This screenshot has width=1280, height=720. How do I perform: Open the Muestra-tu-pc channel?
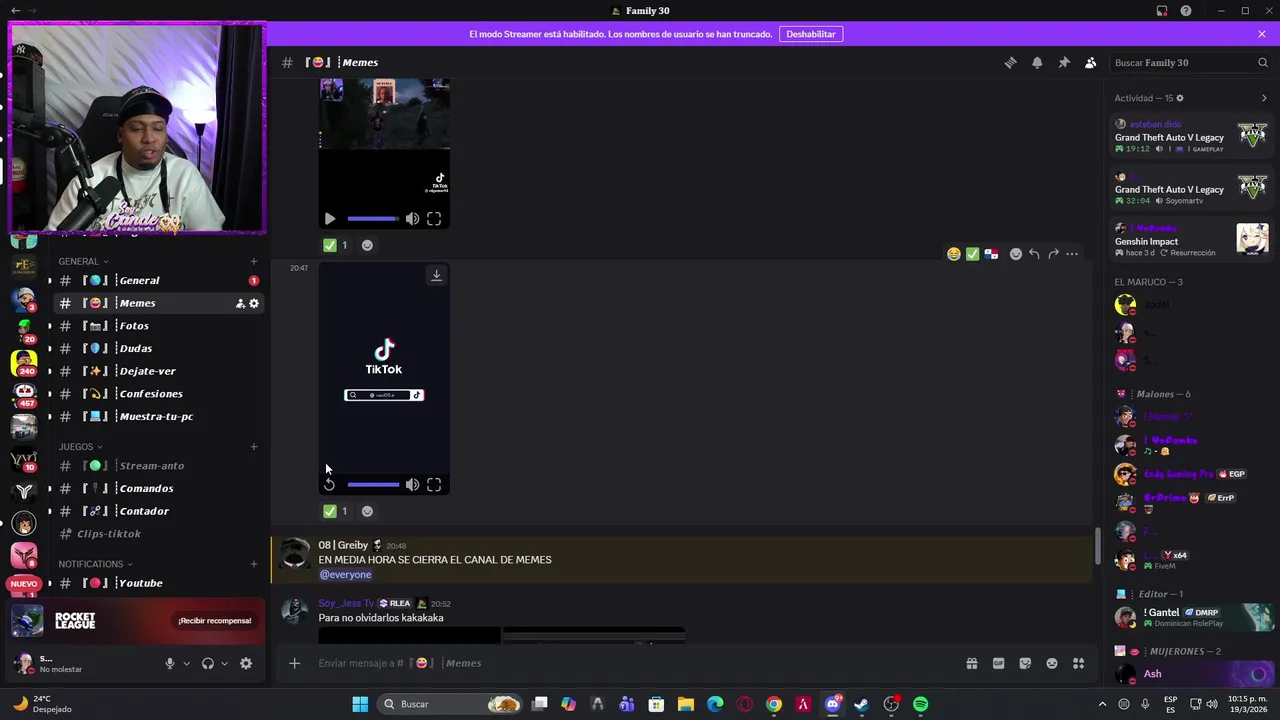pos(159,416)
